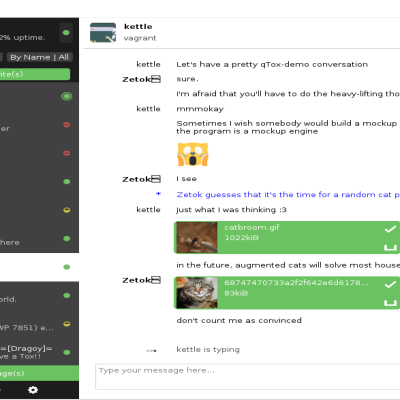Click the blue asterisk action marker
Viewport: 400px width, 400px height.
[x=158, y=194]
